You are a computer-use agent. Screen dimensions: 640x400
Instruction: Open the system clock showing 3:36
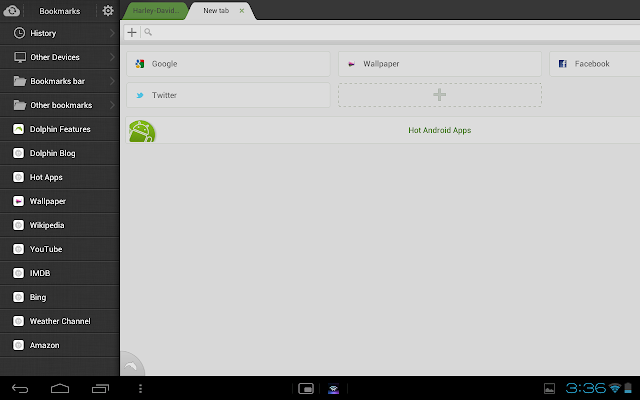[586, 388]
